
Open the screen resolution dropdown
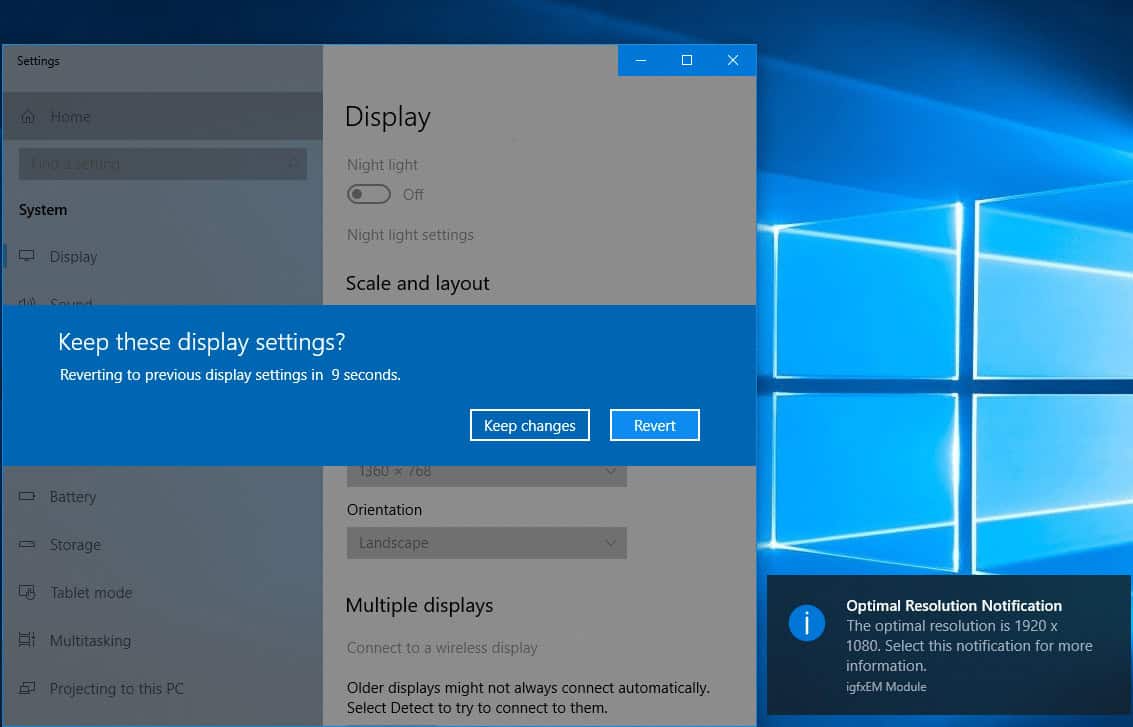point(487,470)
